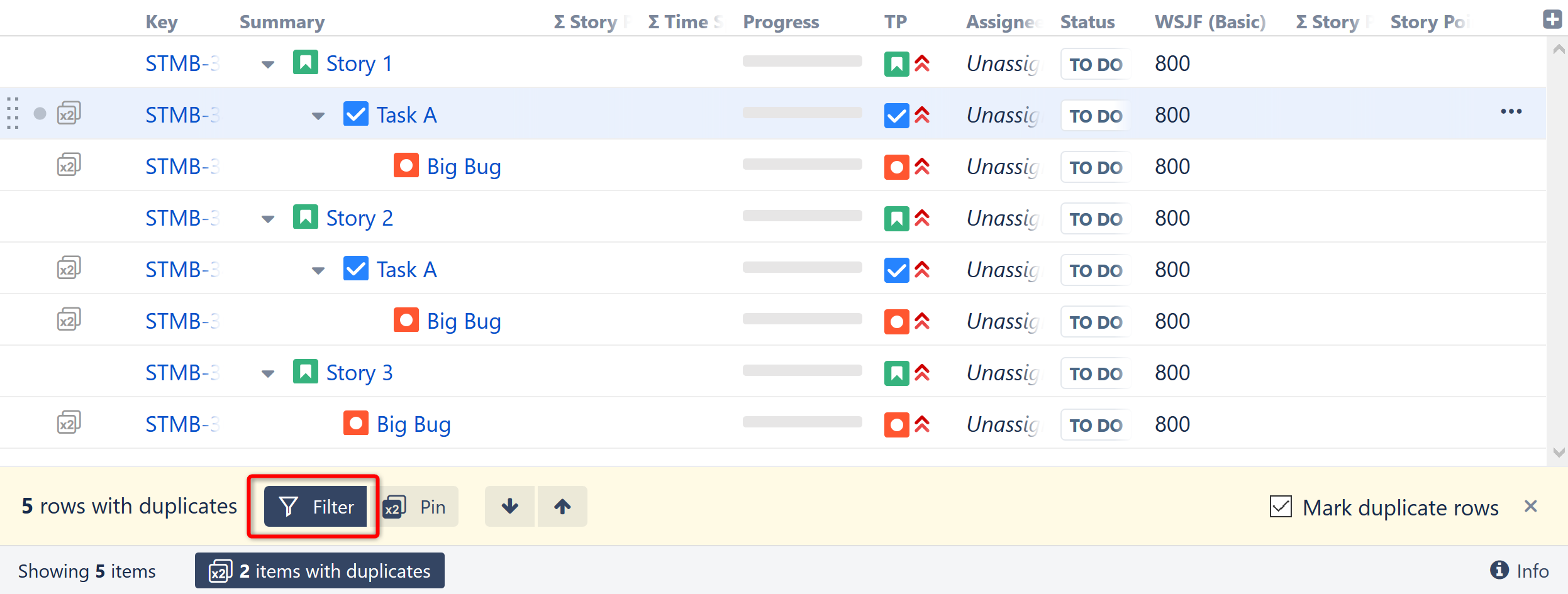The height and width of the screenshot is (594, 1568).
Task: Collapse the Story 3 row
Action: pyautogui.click(x=268, y=374)
